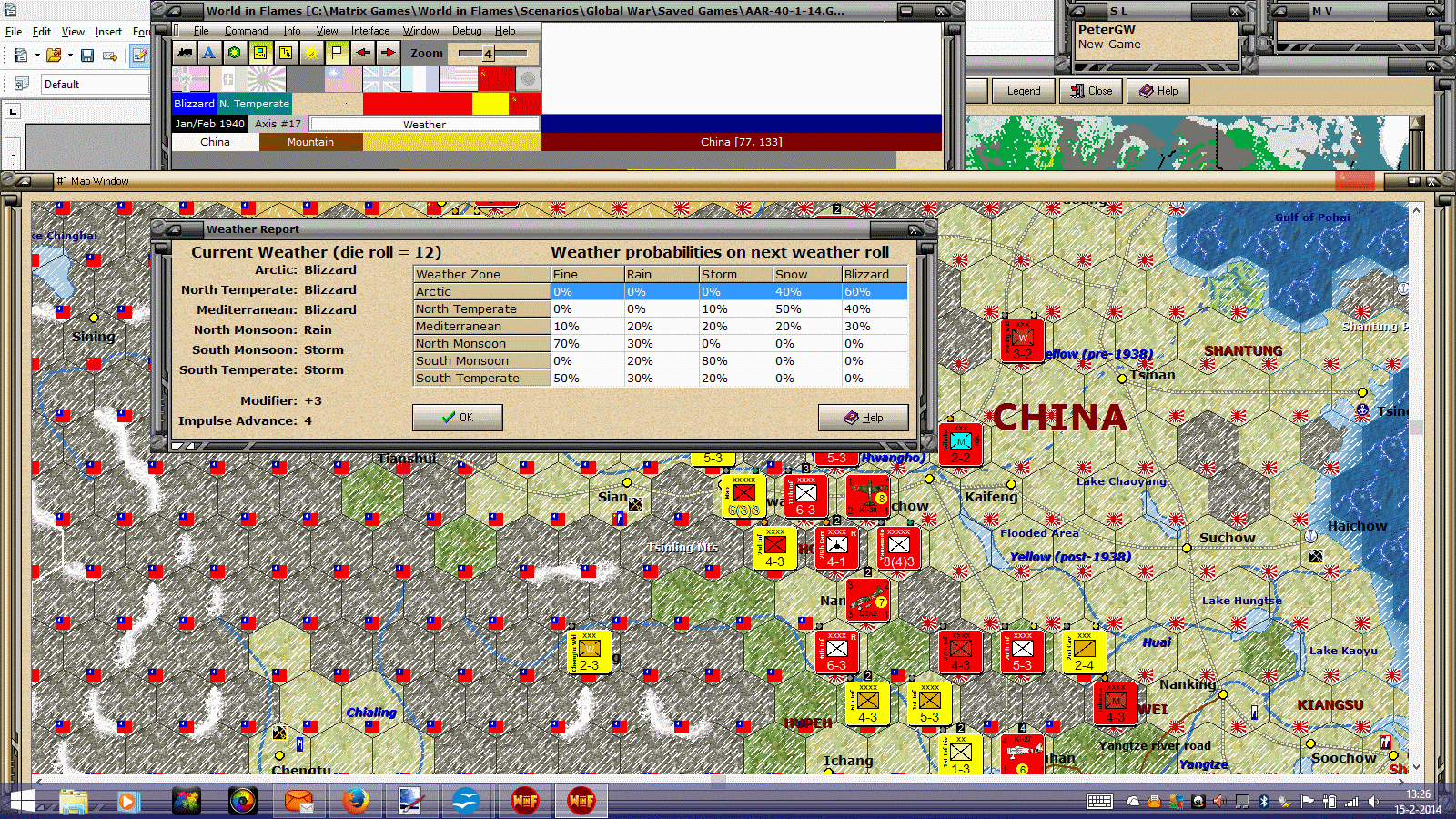Click OK in the Weather Report dialog
This screenshot has height=819, width=1456.
(457, 418)
